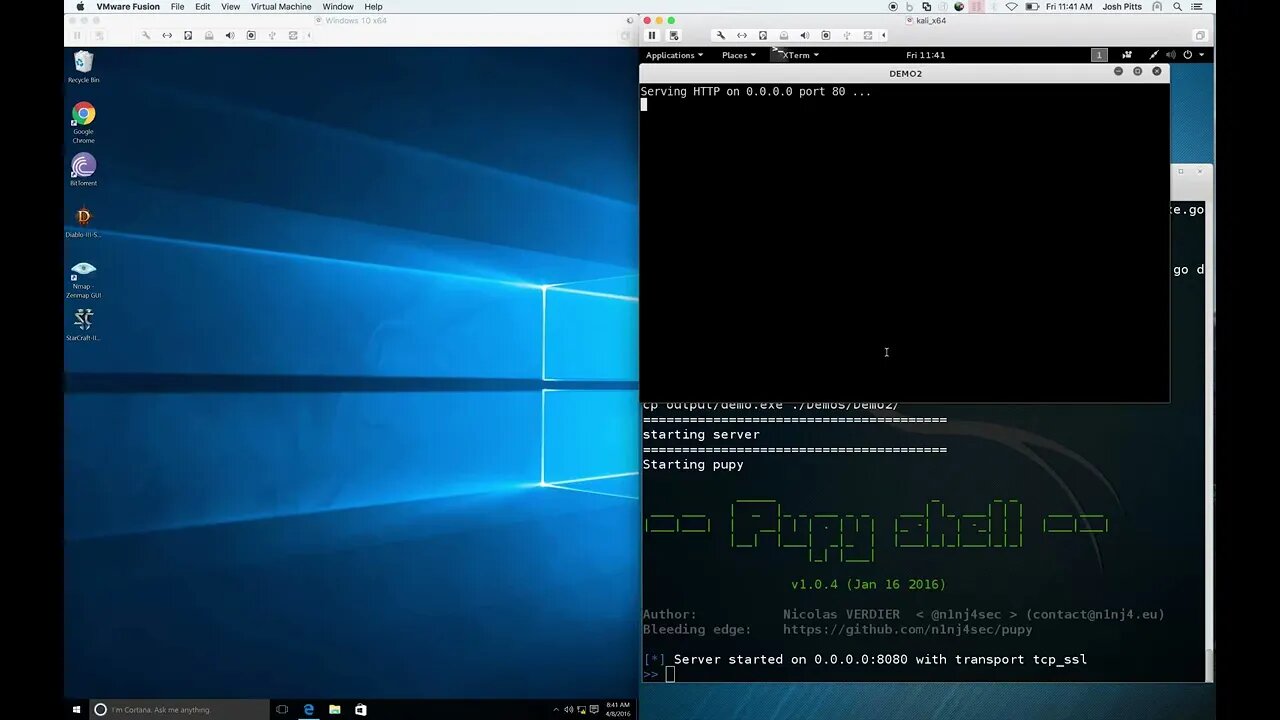Toggle the Windows 10 x64 sound icon
This screenshot has height=720, width=1280.
click(x=230, y=35)
